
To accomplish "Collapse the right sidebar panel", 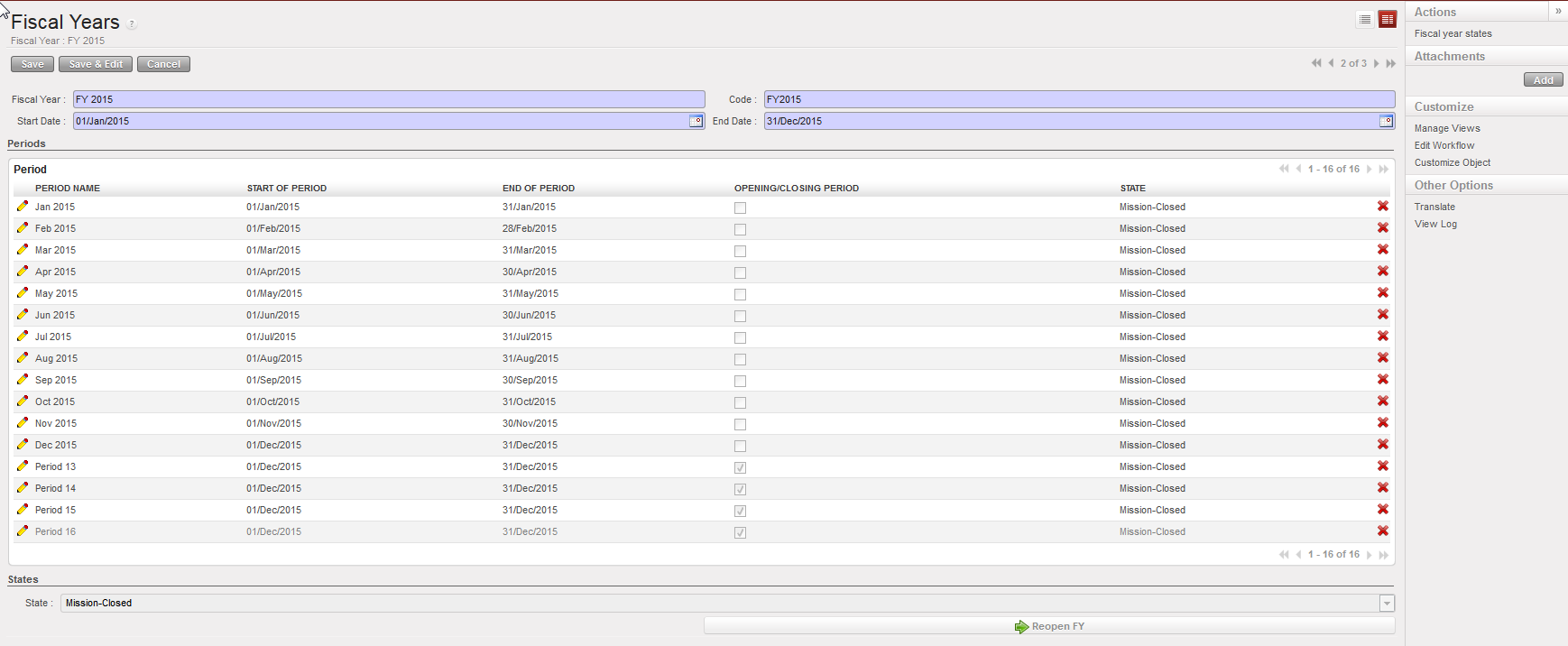I will coord(1557,11).
